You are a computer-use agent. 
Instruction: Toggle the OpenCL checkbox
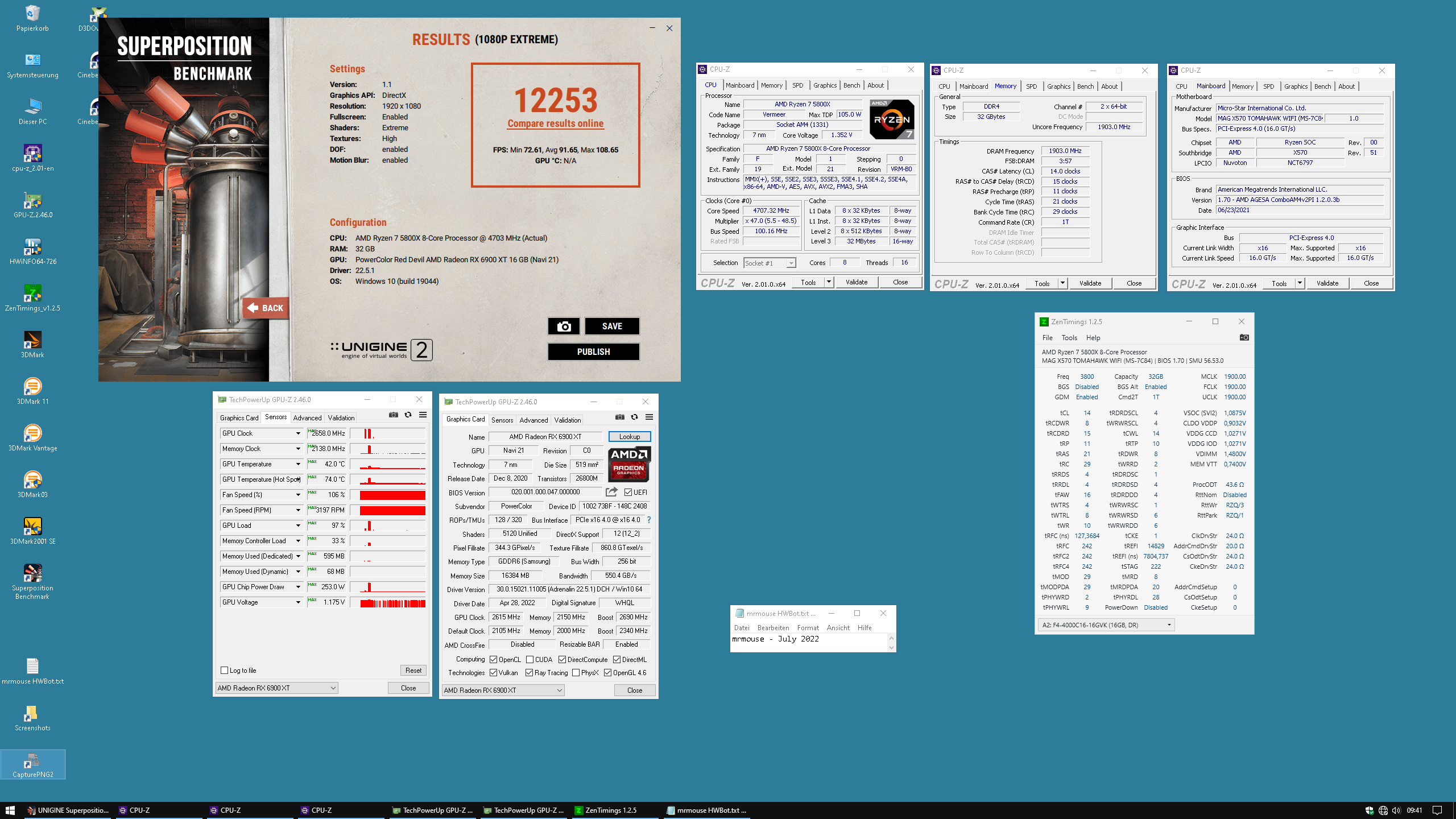click(494, 659)
